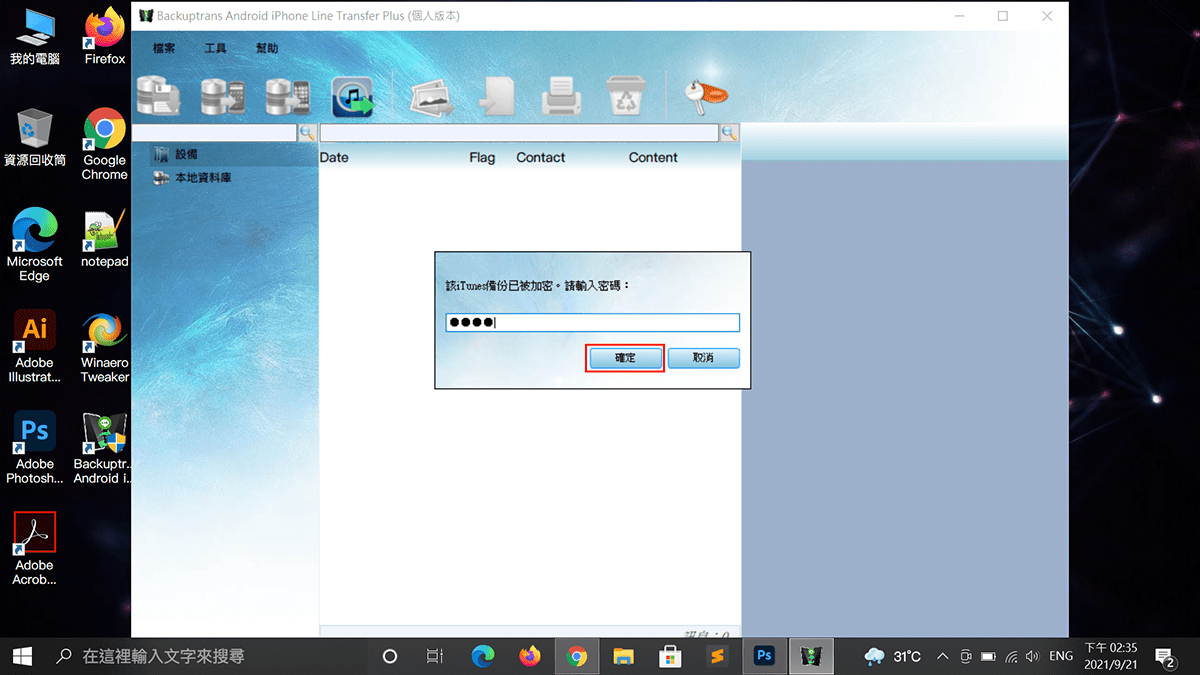
Task: Open the 檔案 menu
Action: point(164,48)
